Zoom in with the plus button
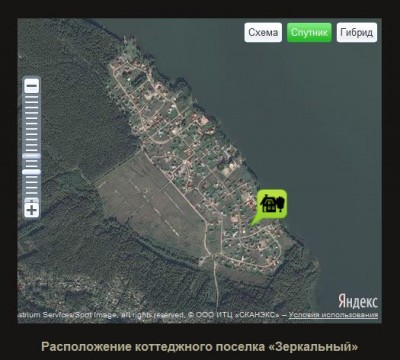Screen dimensions: 400x360 tap(32, 210)
